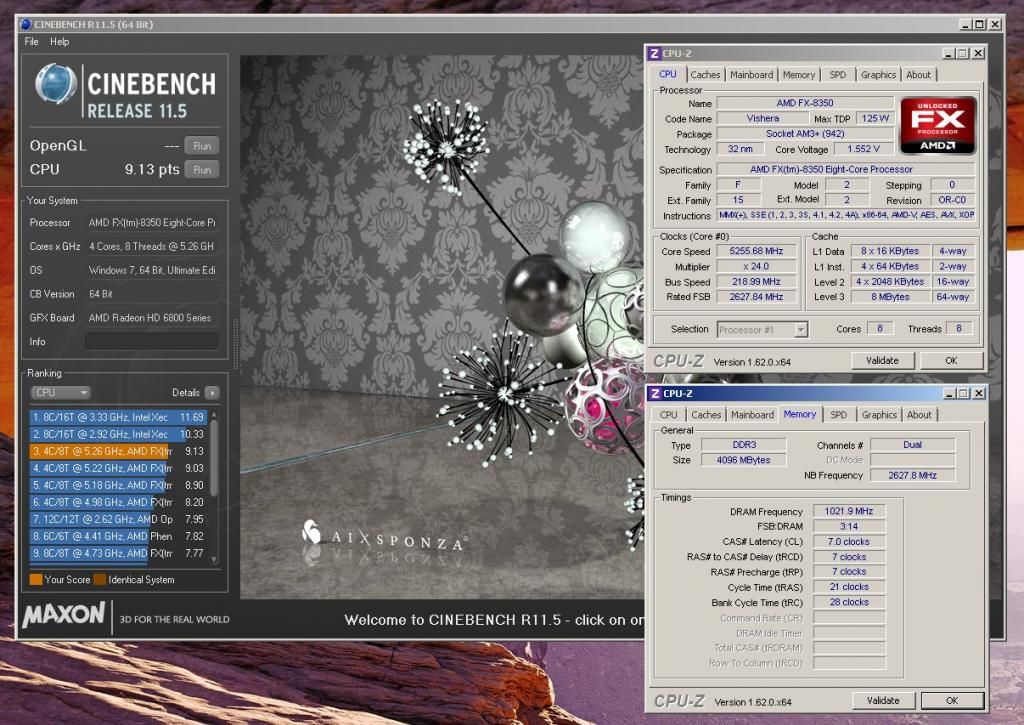This screenshot has height=725, width=1024.
Task: Select ranking row 5 at 5.18 GHz
Action: point(118,485)
